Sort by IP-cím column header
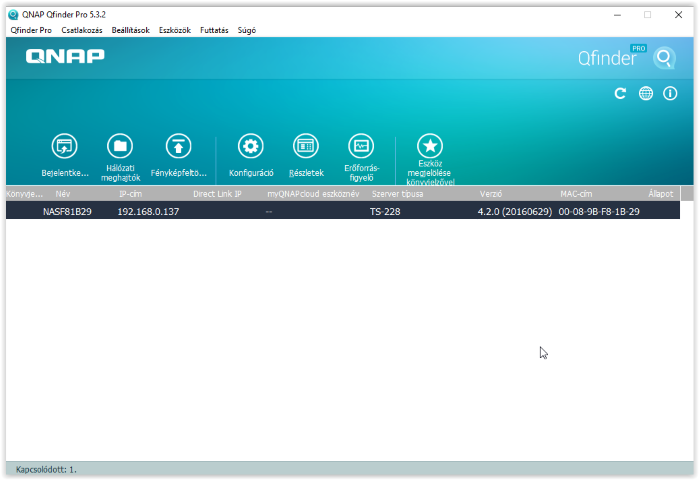The image size is (699, 480). 130,193
